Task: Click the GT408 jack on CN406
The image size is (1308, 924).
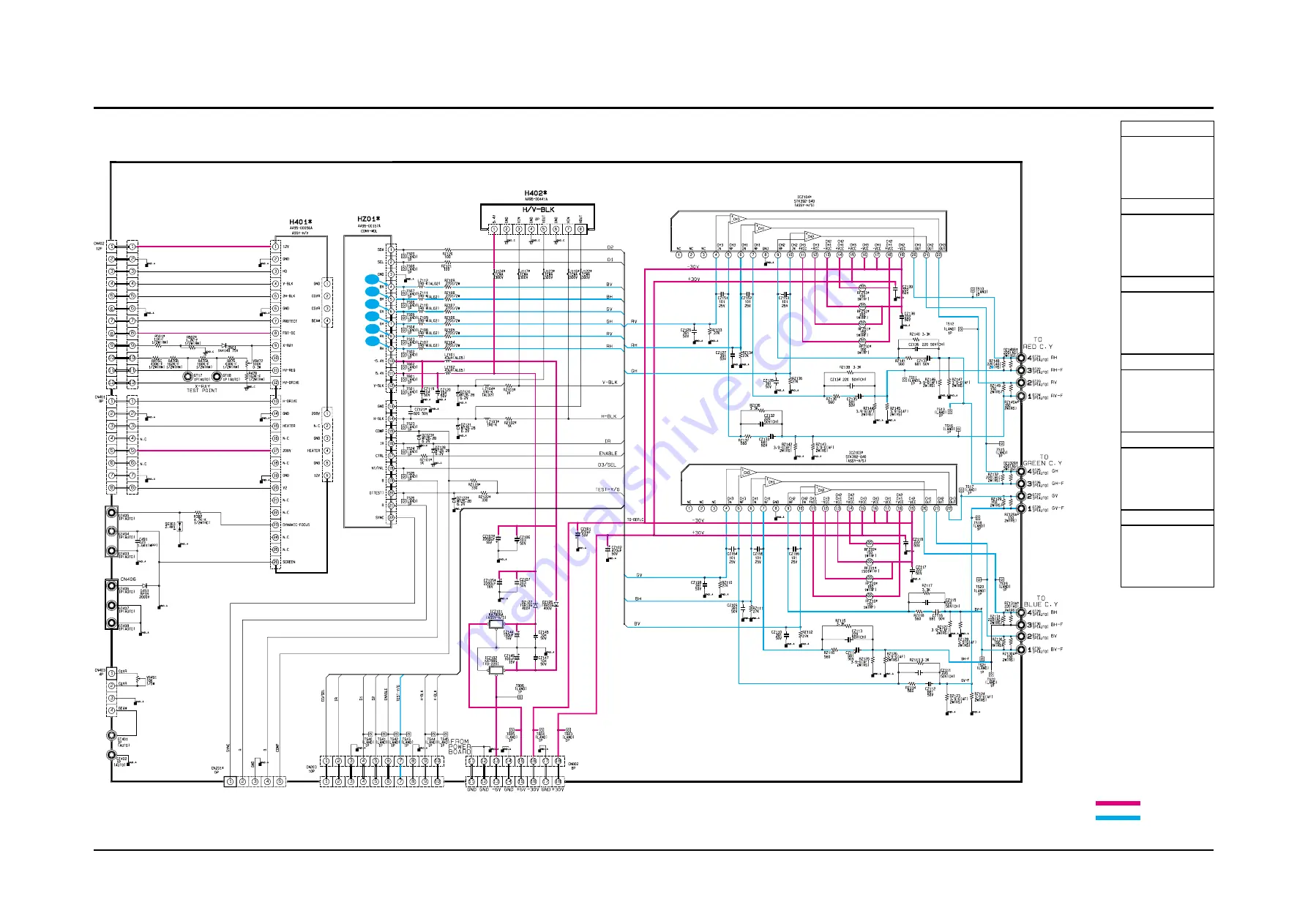Action: pyautogui.click(x=112, y=623)
